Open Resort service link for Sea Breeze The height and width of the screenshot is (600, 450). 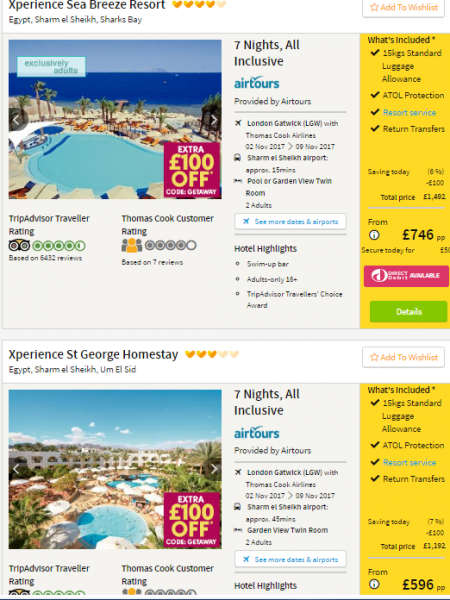point(409,112)
